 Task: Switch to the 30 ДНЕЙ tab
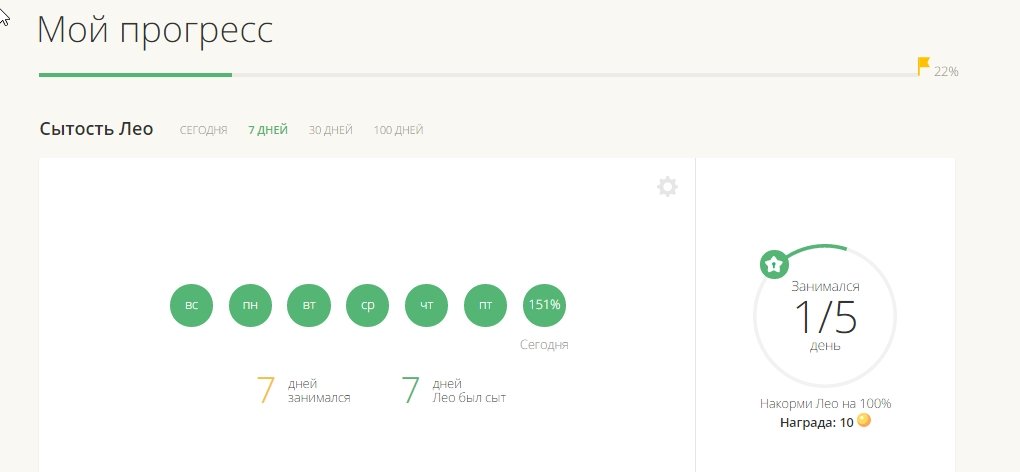[330, 130]
